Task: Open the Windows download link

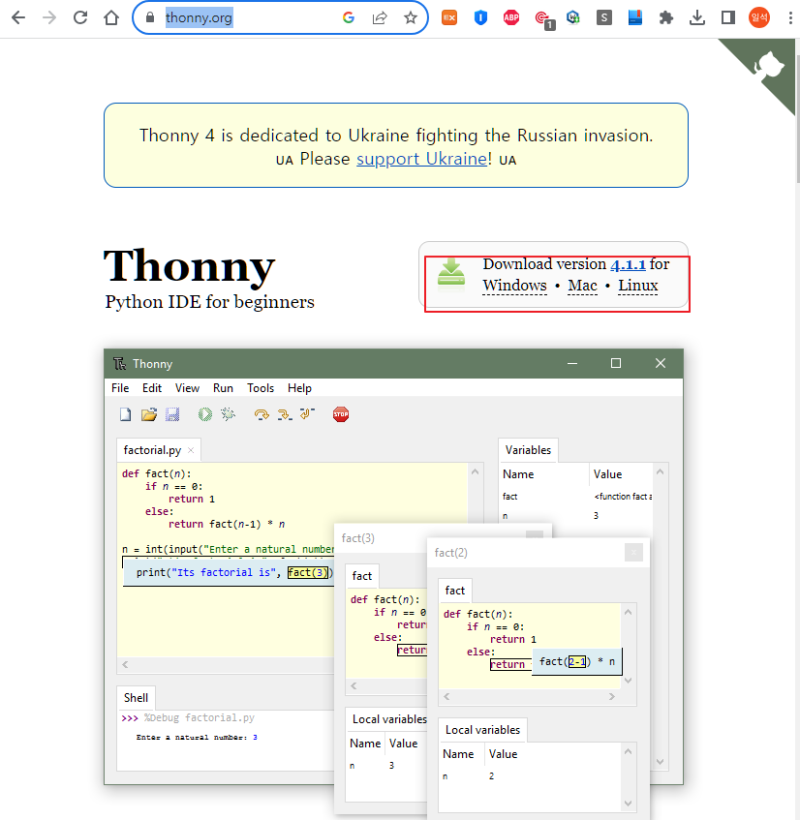Action: coord(515,286)
